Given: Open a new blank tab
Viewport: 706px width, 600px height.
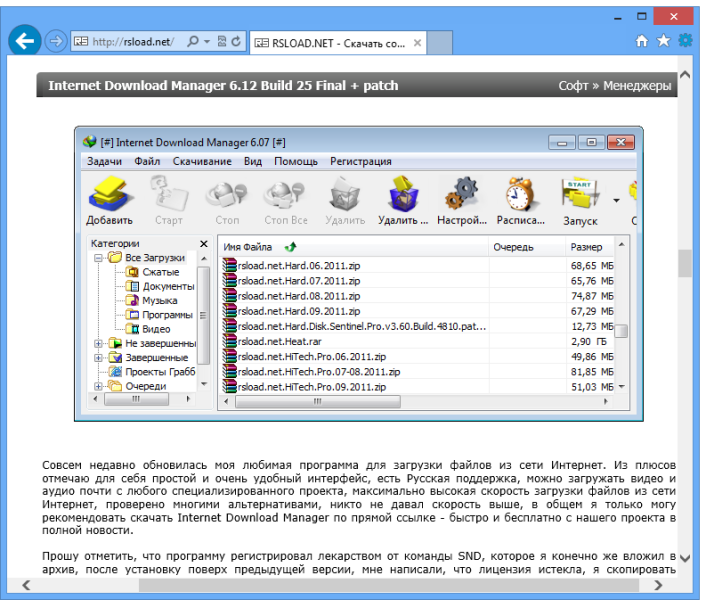Looking at the screenshot, I should pos(440,43).
